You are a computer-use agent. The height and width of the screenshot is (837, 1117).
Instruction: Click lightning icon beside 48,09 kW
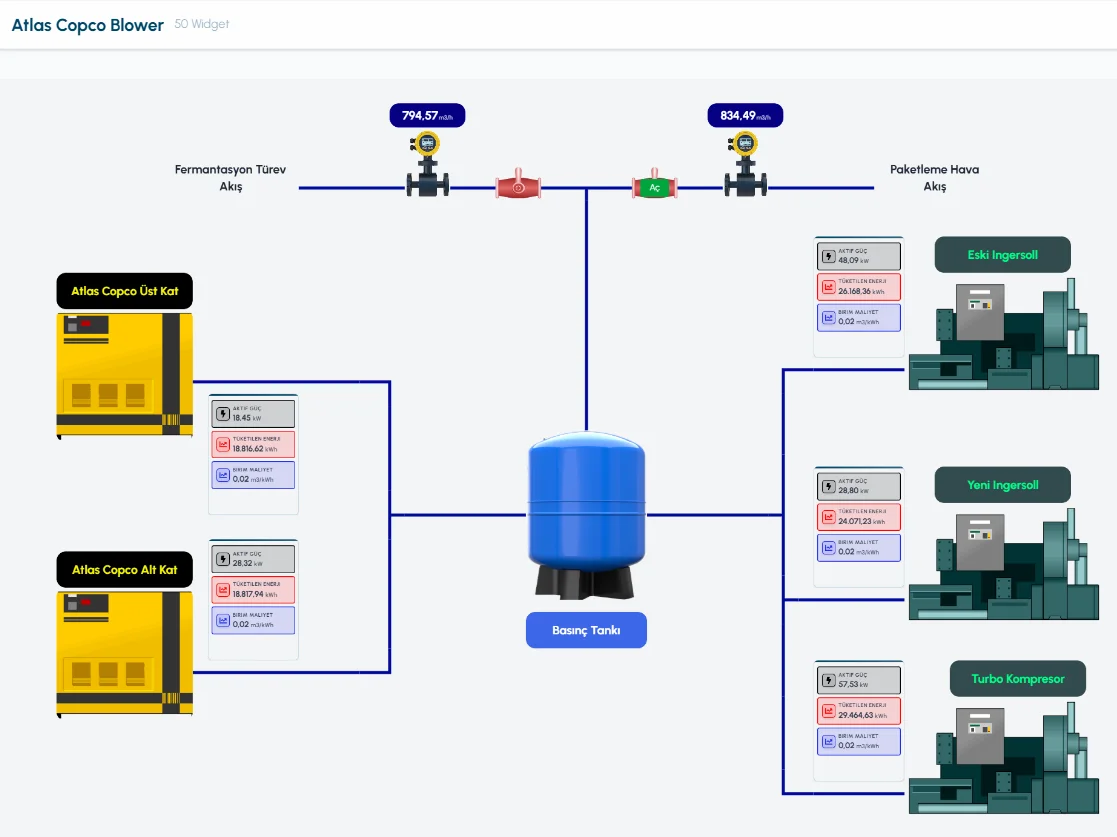pyautogui.click(x=828, y=256)
